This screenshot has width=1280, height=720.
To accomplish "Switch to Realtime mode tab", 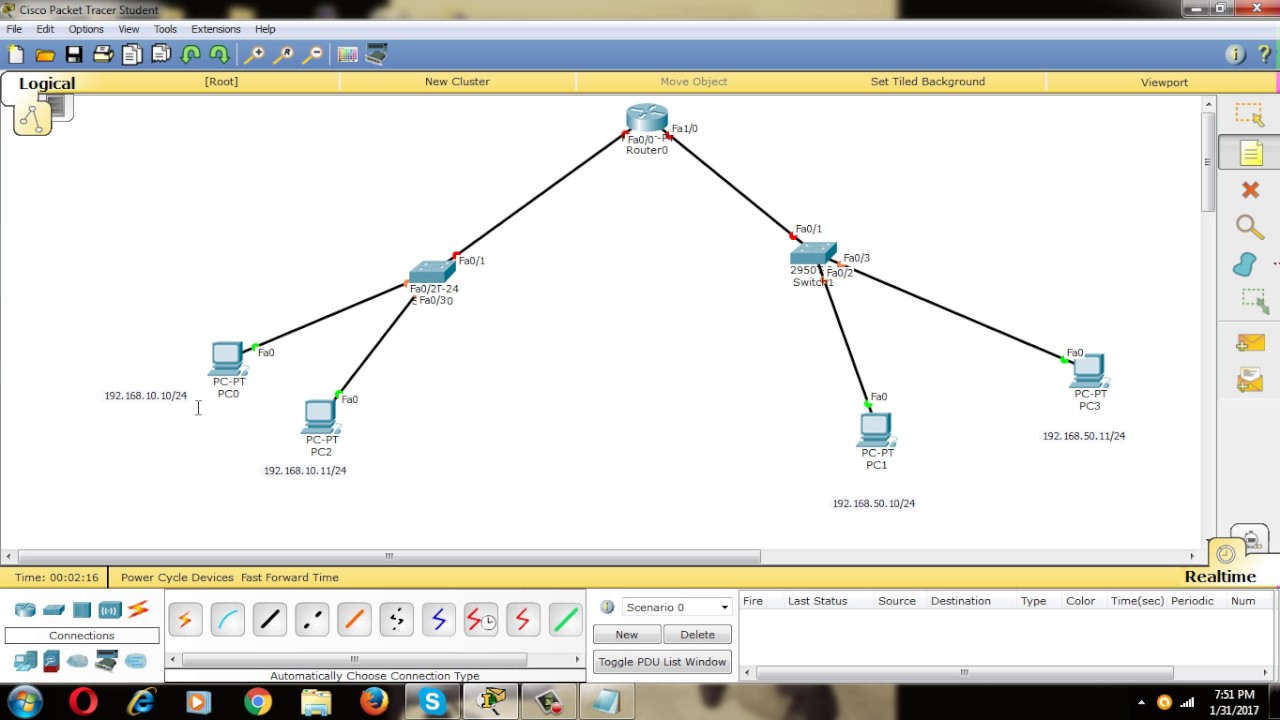I will click(x=1220, y=577).
